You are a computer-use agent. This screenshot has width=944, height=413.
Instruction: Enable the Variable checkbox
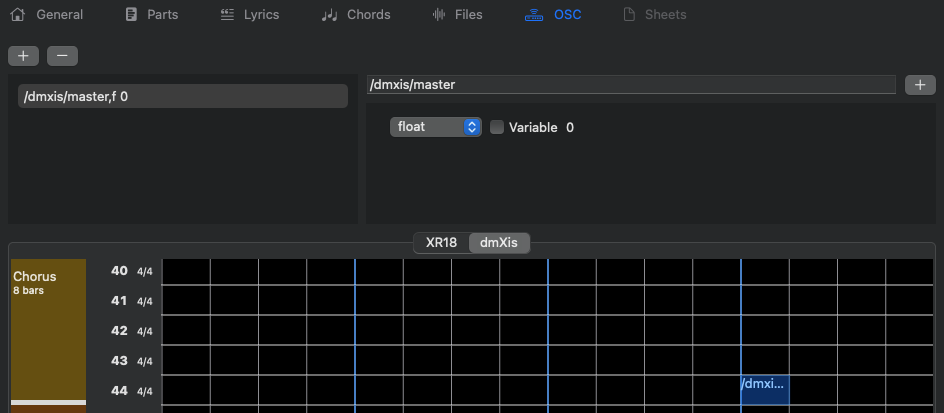coord(497,127)
